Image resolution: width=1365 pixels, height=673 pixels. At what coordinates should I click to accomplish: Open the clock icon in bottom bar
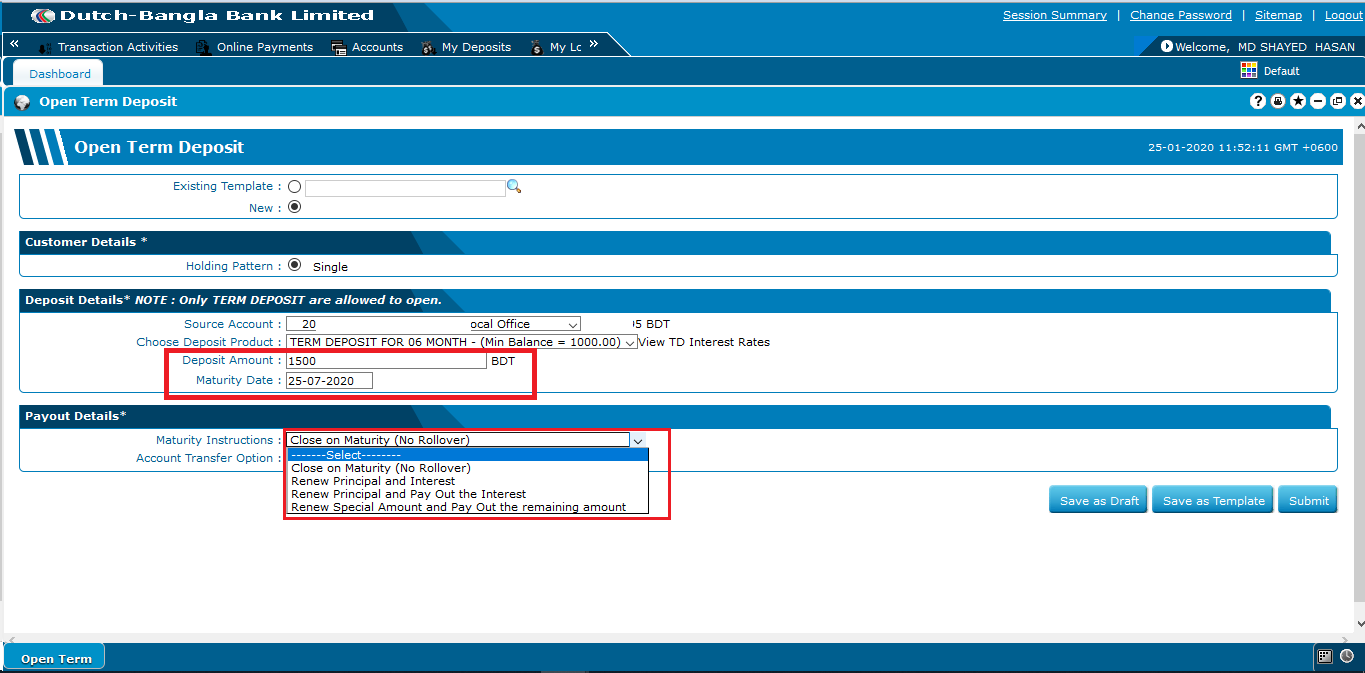pyautogui.click(x=1347, y=656)
